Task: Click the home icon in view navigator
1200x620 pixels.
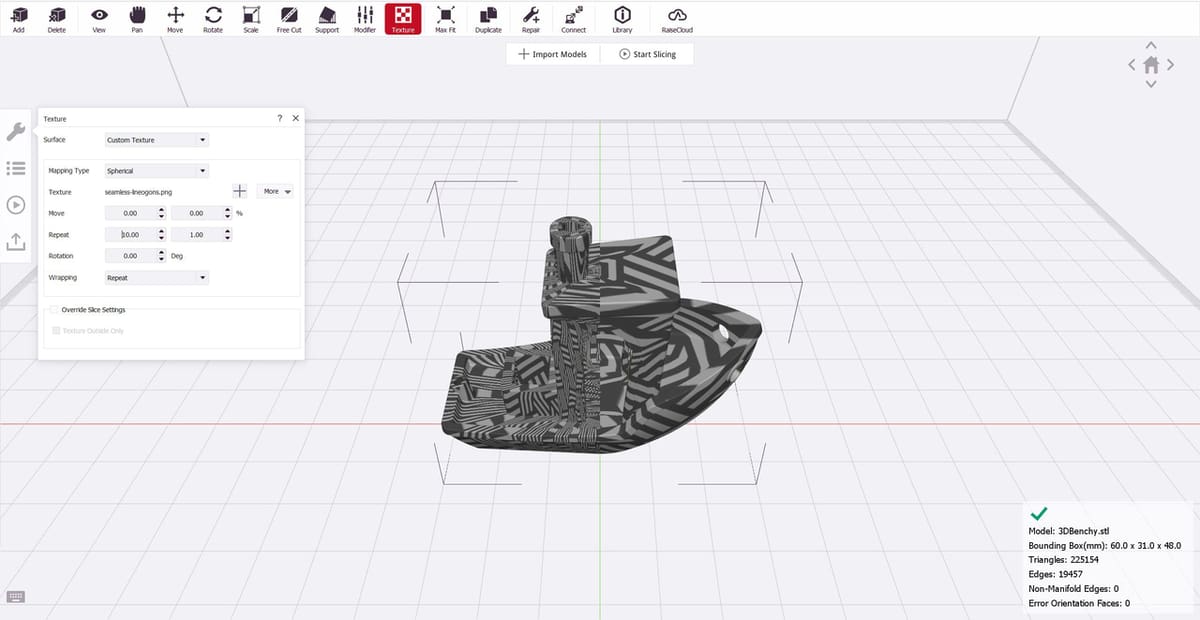Action: [x=1151, y=64]
